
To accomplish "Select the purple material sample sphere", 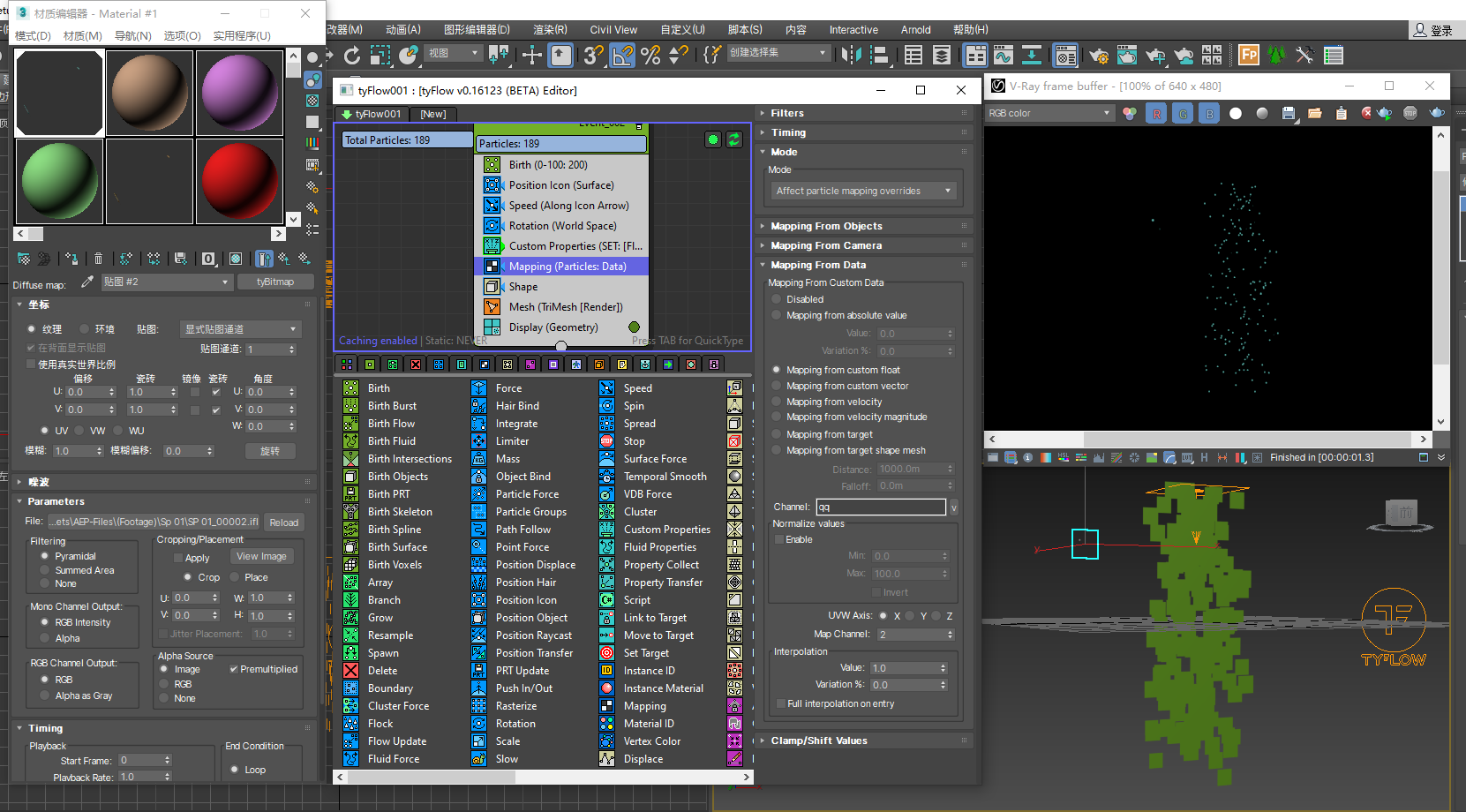I will point(240,93).
